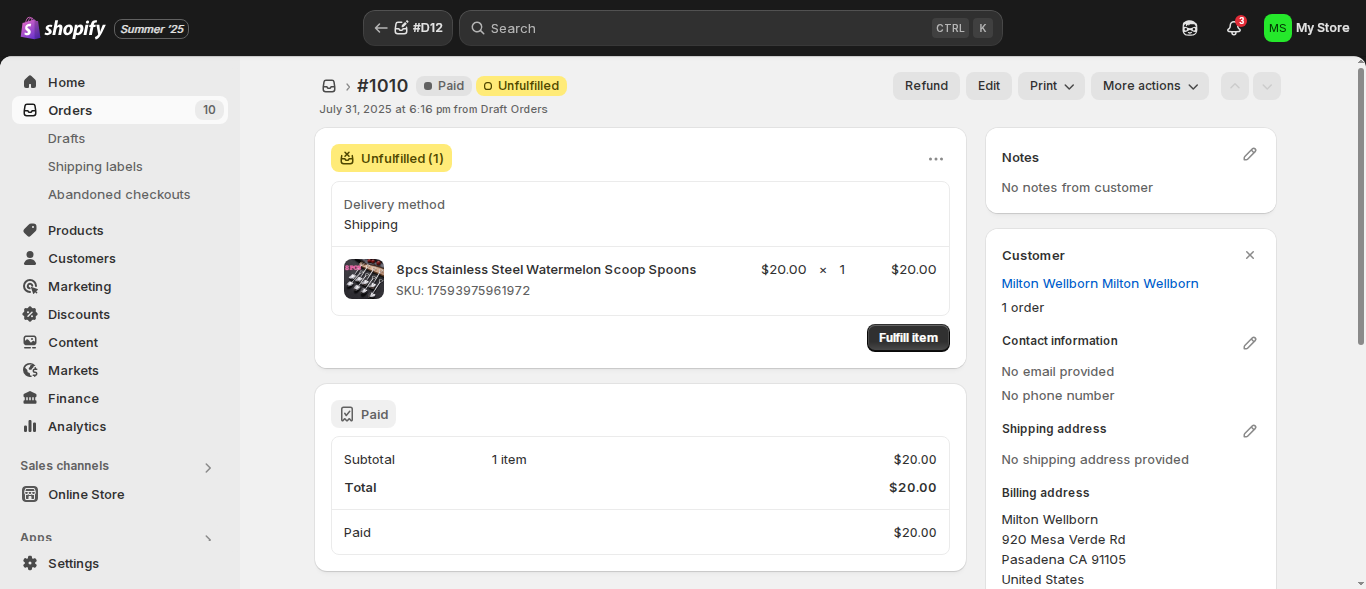Screen dimensions: 1366x589
Task: Open Analytics from the sidebar
Action: pyautogui.click(x=76, y=426)
